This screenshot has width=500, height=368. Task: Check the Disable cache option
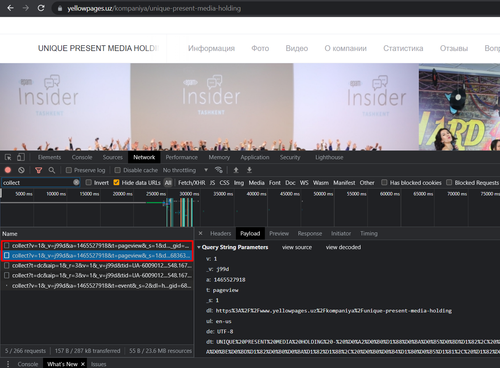pos(117,170)
